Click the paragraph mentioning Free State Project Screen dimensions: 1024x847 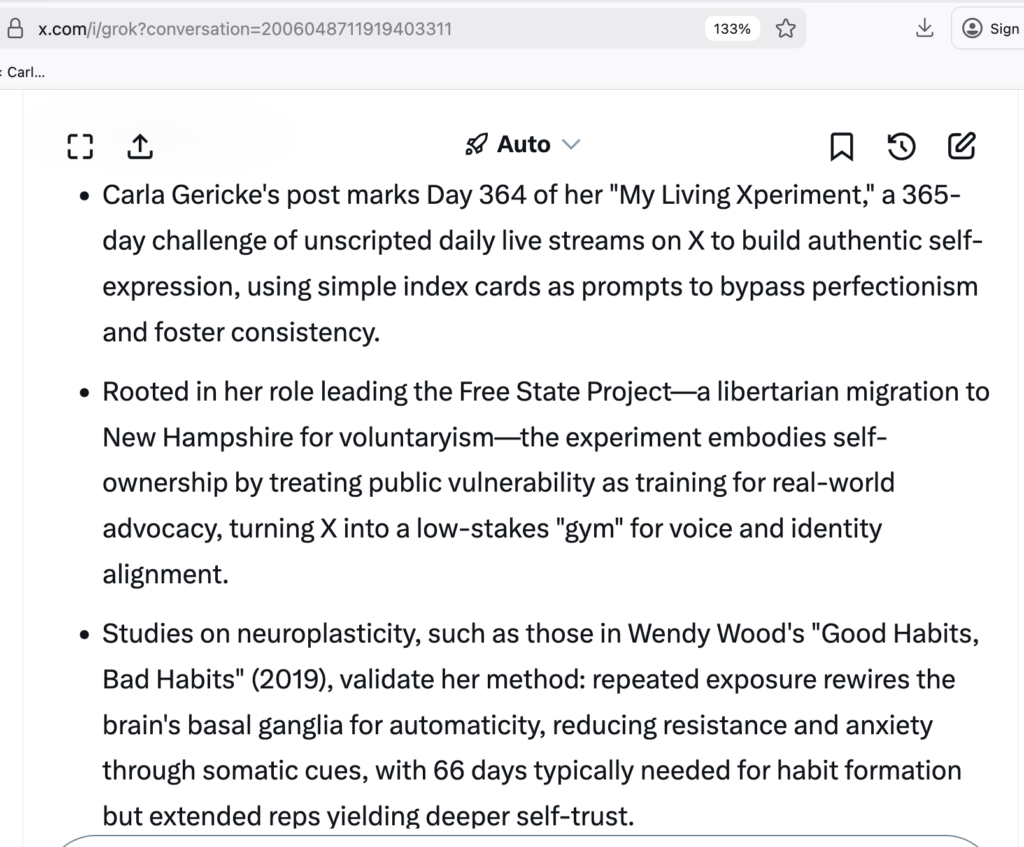(545, 483)
